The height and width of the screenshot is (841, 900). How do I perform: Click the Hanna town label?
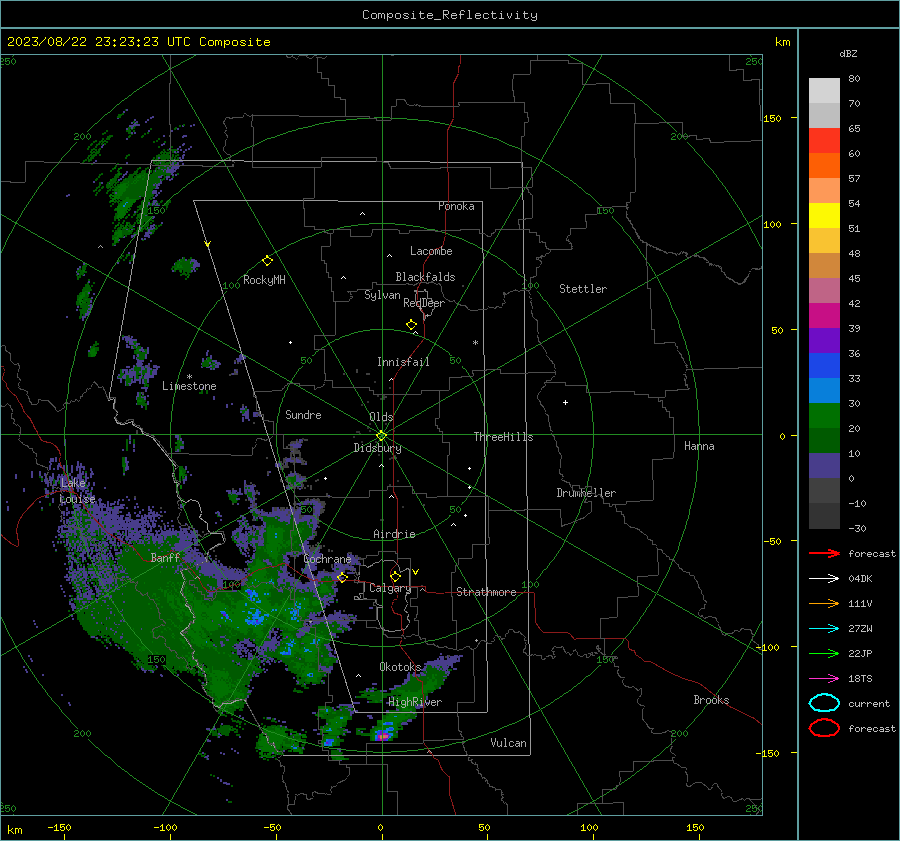pyautogui.click(x=699, y=446)
